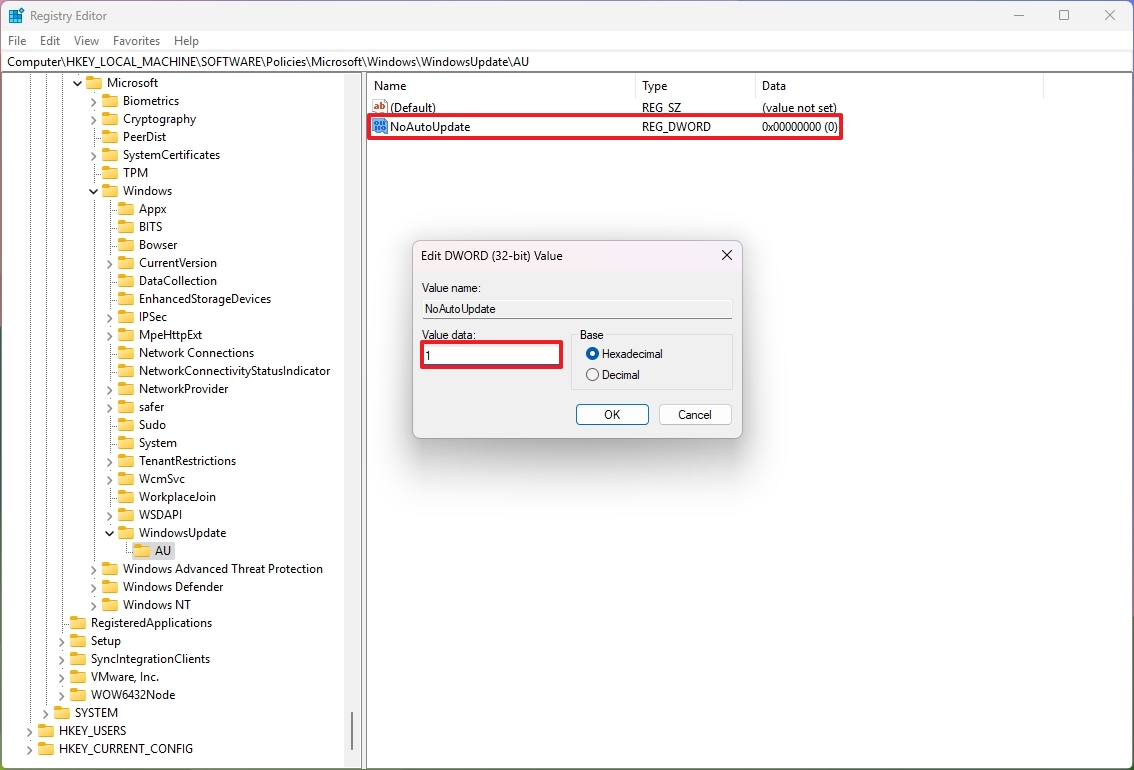
Task: Click inside the Value data field
Action: click(x=490, y=355)
